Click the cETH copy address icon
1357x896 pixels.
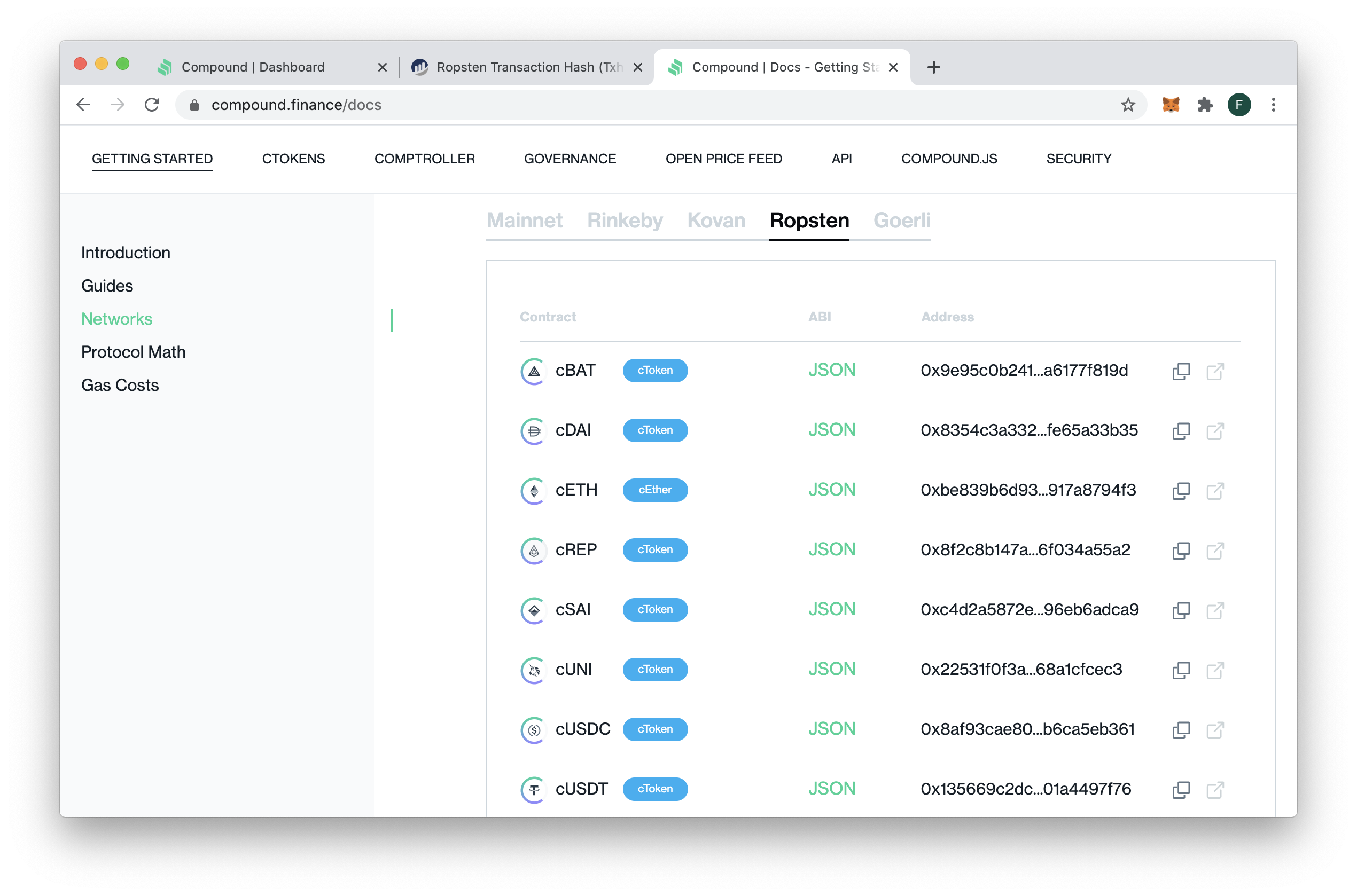[1182, 489]
